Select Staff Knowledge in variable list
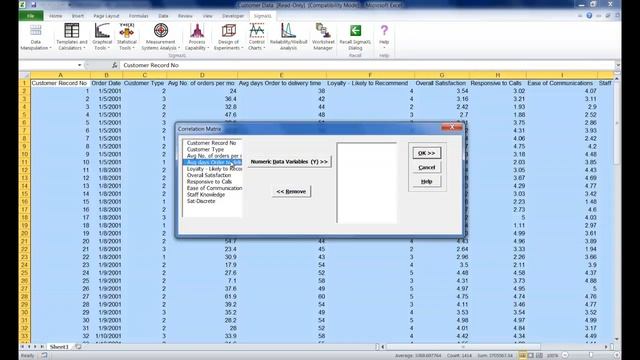 point(212,195)
